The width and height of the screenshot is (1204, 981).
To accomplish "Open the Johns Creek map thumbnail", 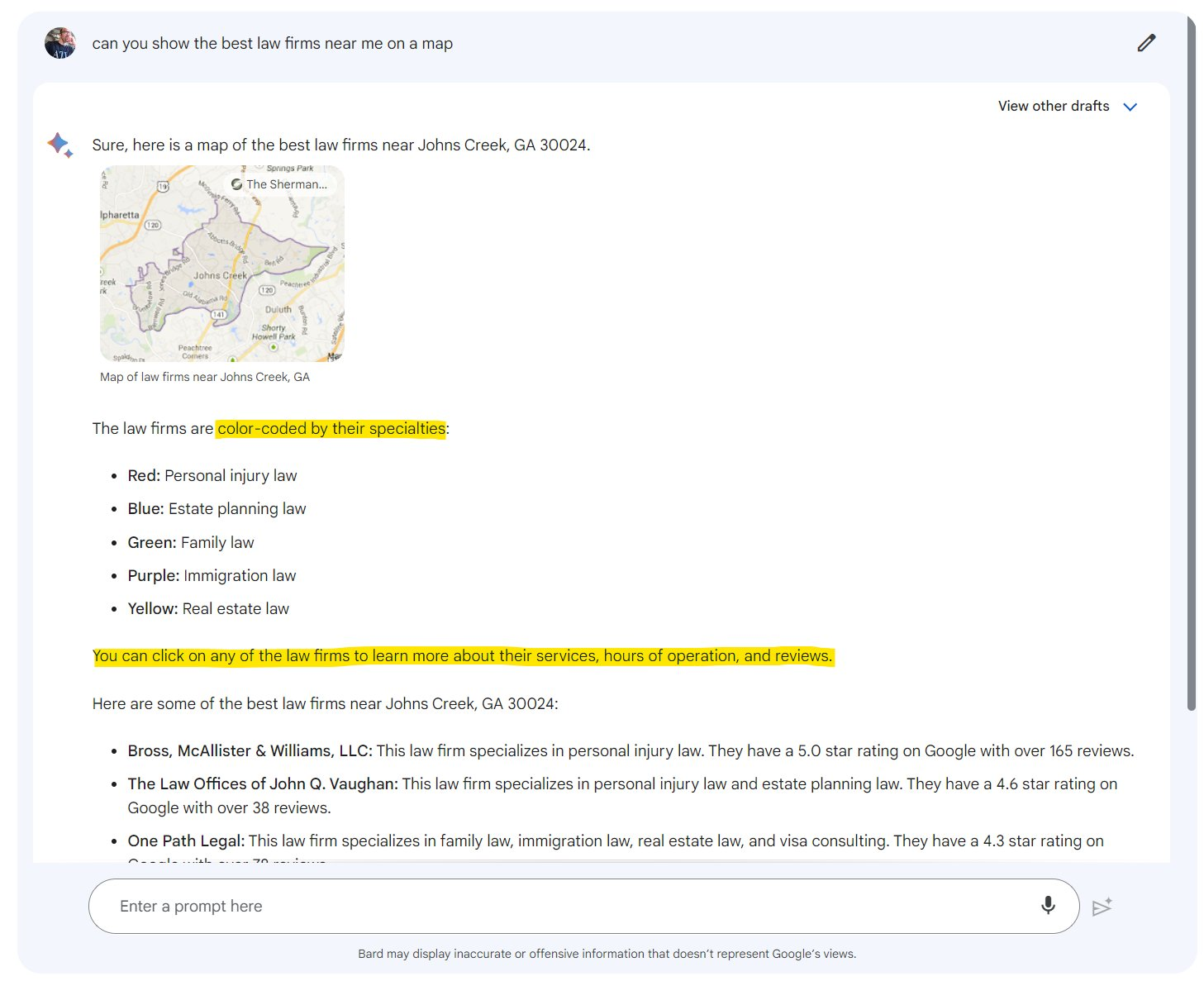I will (221, 264).
